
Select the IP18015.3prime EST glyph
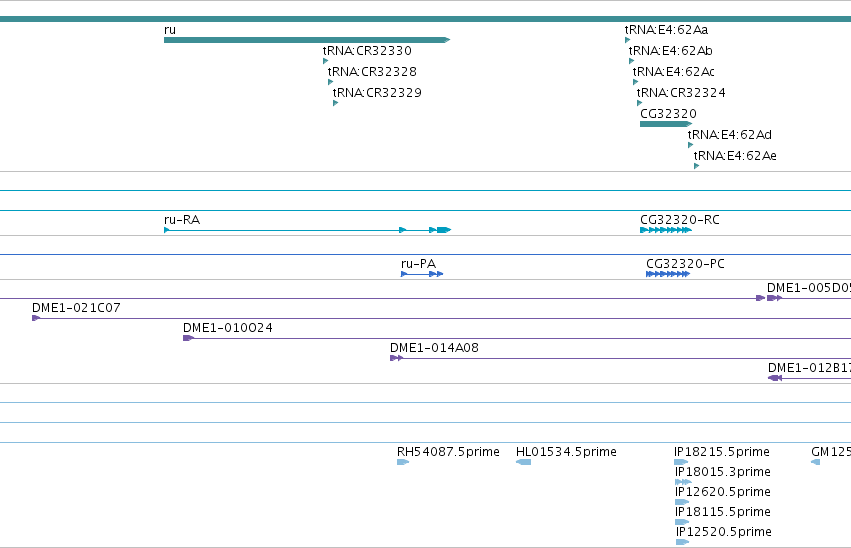click(x=683, y=482)
